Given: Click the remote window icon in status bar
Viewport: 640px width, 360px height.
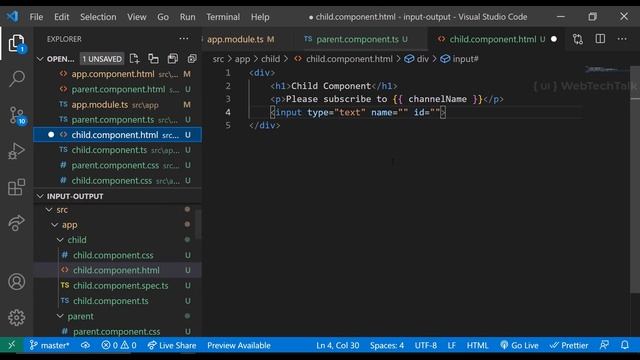Looking at the screenshot, I should click(x=12, y=345).
